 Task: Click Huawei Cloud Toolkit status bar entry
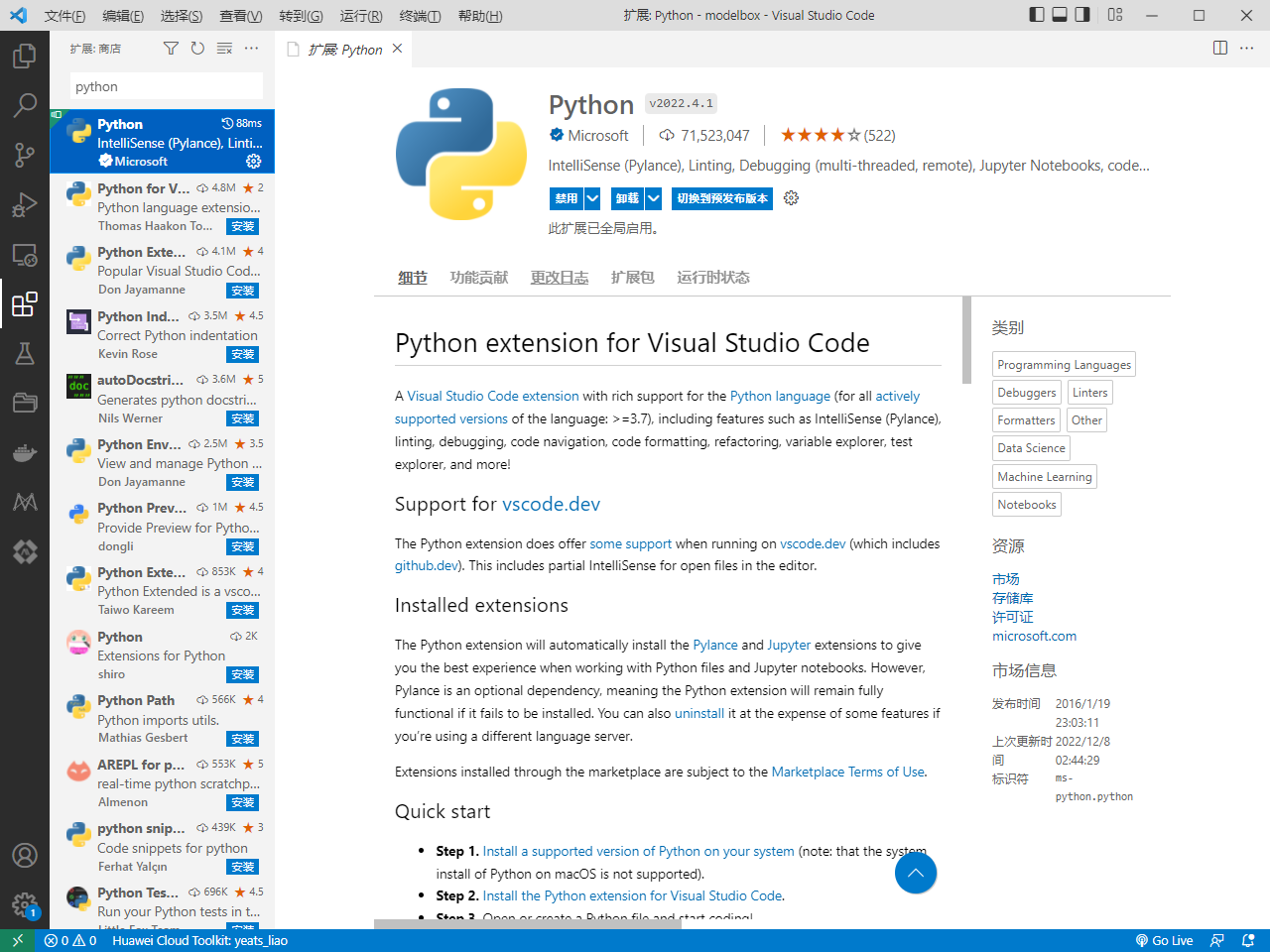[x=199, y=940]
